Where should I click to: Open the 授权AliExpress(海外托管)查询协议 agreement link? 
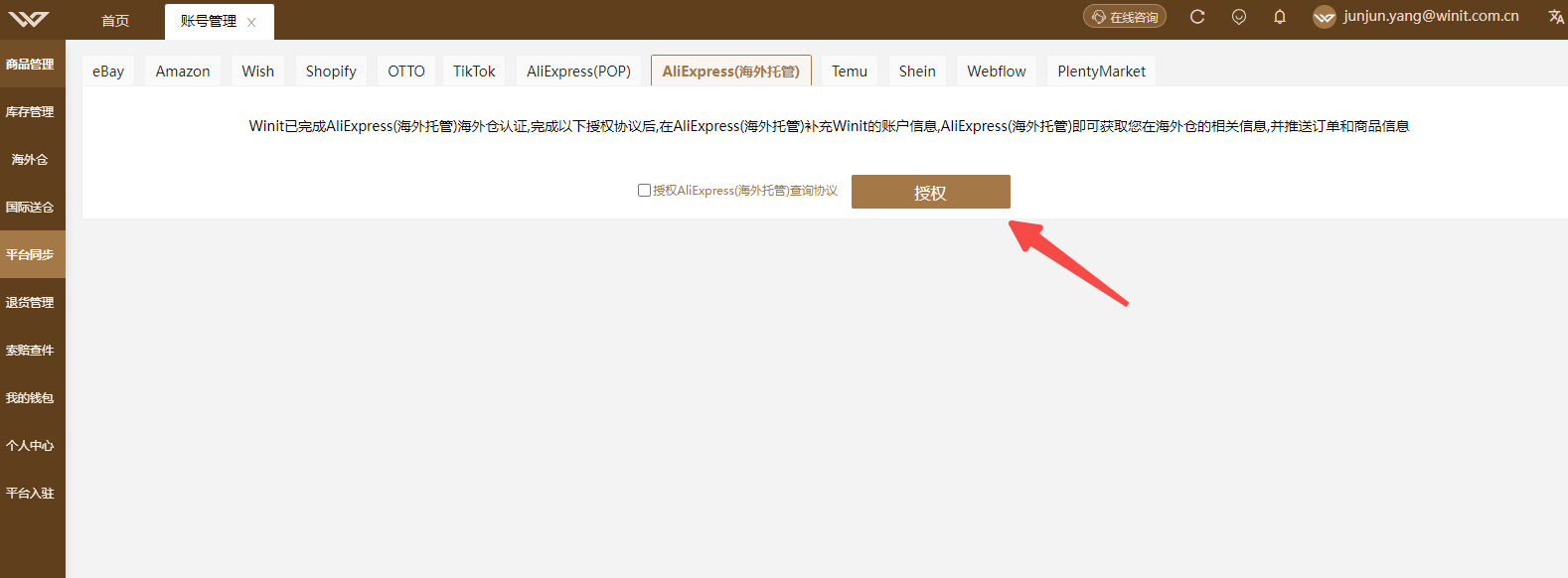pyautogui.click(x=745, y=191)
